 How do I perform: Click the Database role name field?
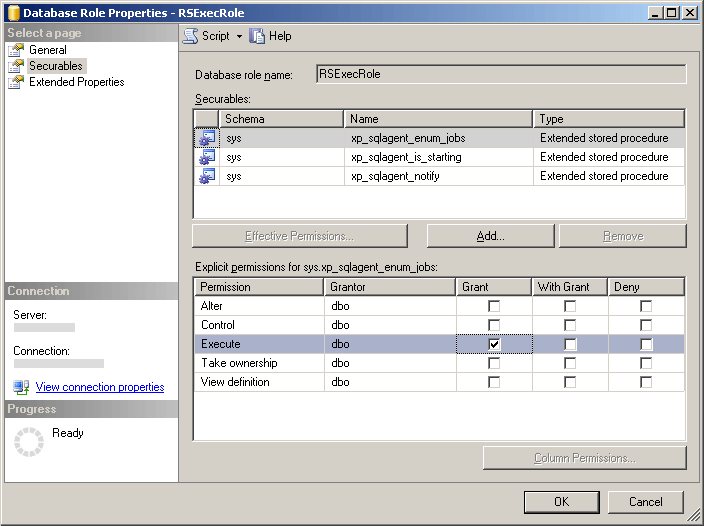click(501, 74)
